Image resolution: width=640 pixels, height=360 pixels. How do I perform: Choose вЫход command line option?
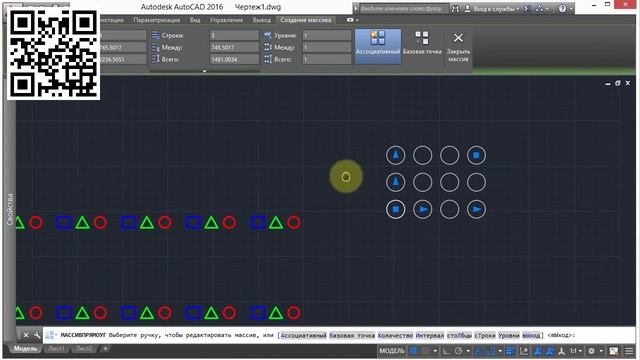coord(531,336)
